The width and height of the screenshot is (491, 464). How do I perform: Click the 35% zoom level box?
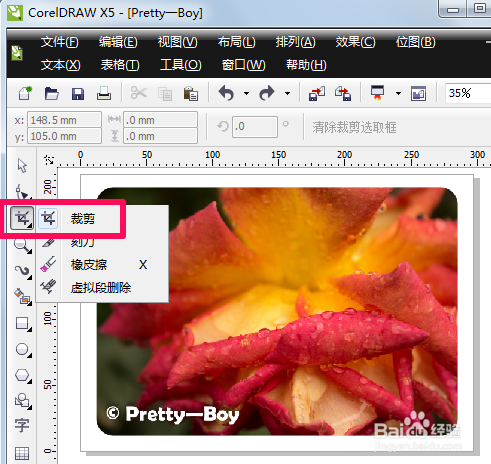[468, 93]
